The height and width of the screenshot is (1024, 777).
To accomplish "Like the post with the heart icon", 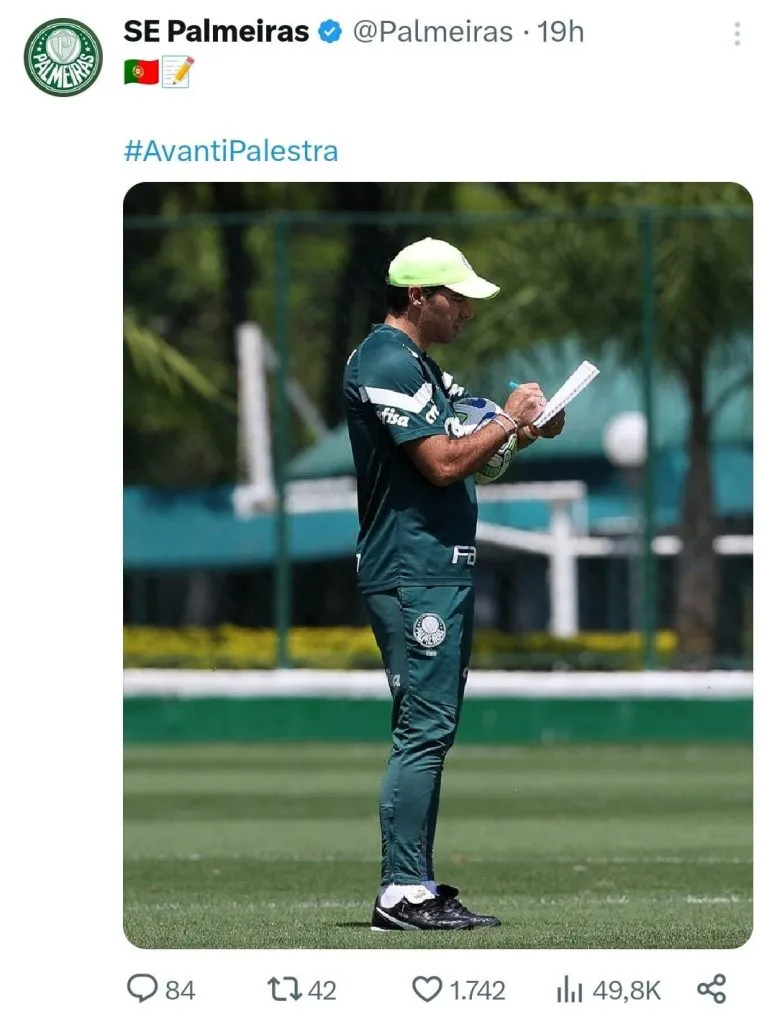I will (427, 989).
